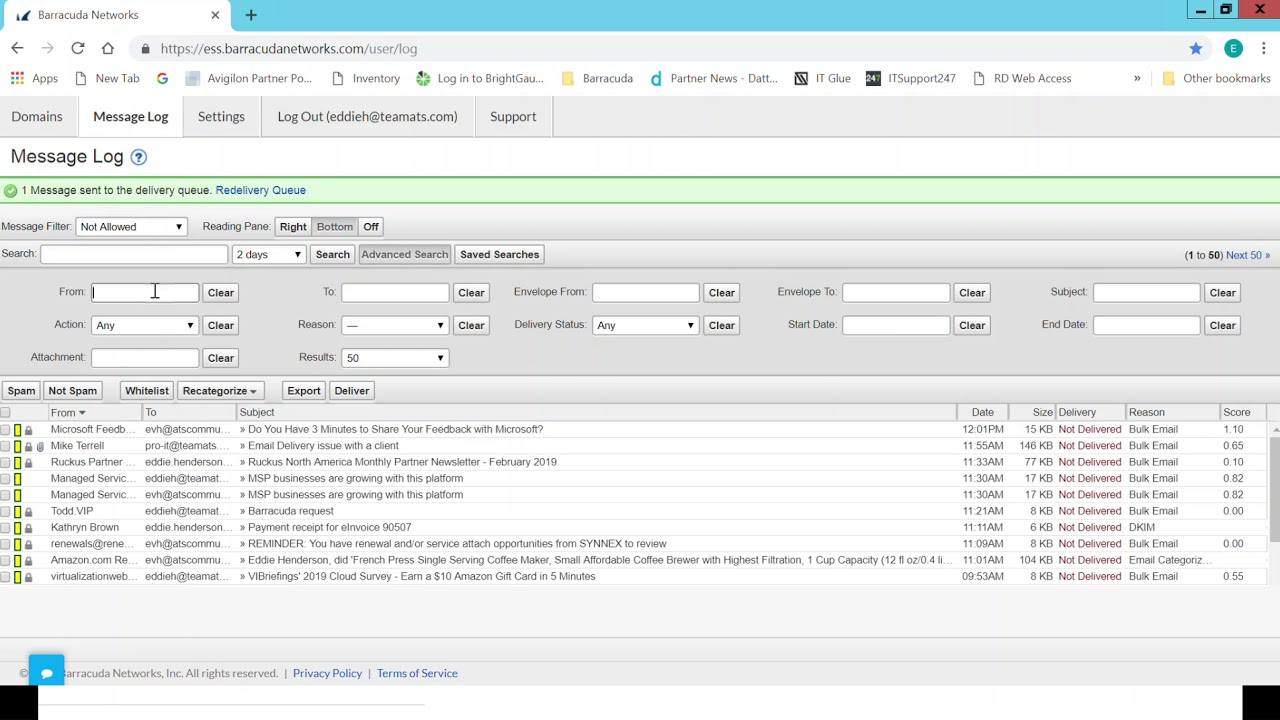Click attachment paperclip on Mike Terrell row
The height and width of the screenshot is (720, 1280).
click(x=40, y=446)
